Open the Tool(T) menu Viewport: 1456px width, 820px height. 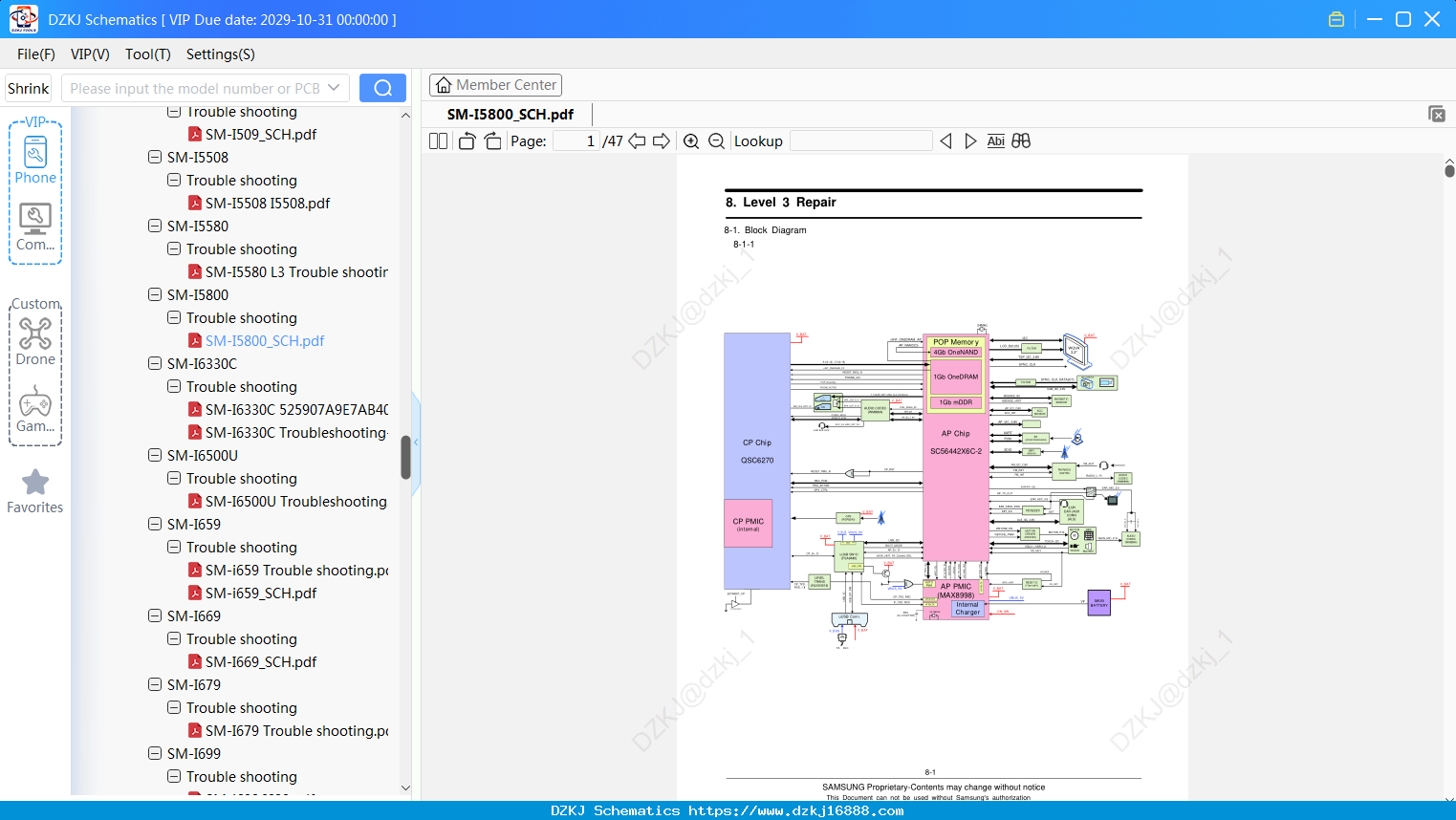click(x=148, y=54)
